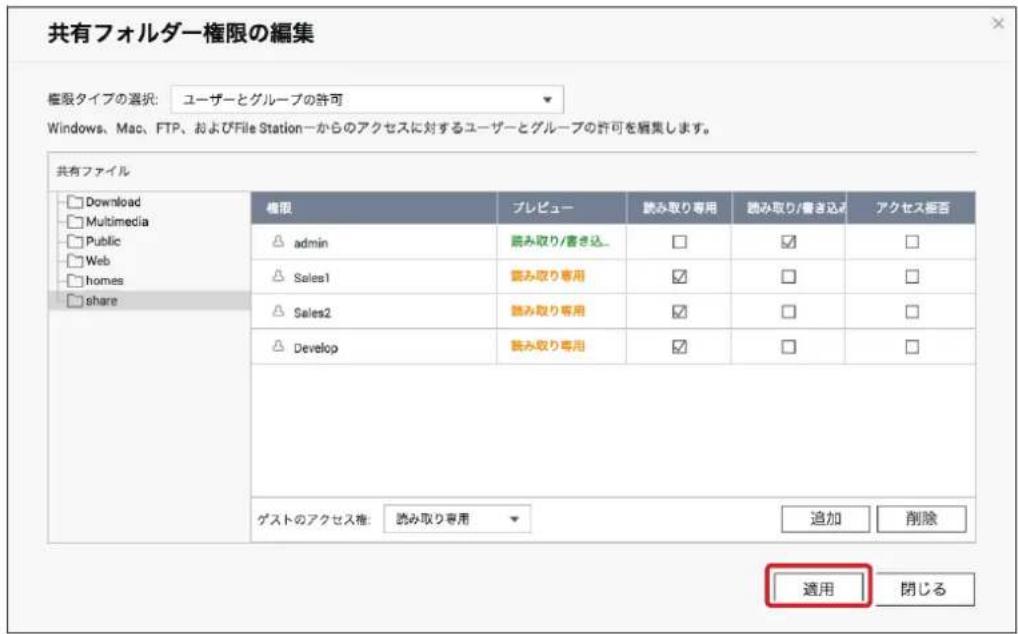Check access denied box for Develop
Viewport: 1018px width, 634px height.
[912, 347]
